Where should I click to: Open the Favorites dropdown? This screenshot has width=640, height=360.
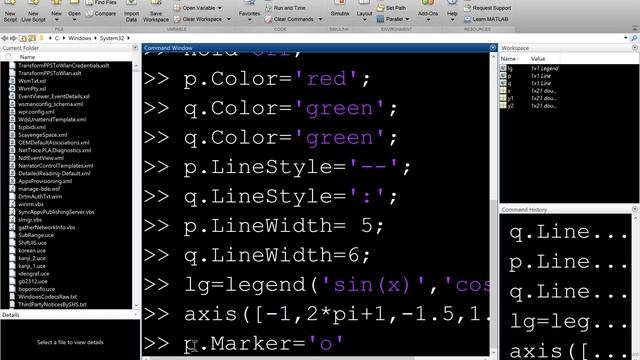249,11
